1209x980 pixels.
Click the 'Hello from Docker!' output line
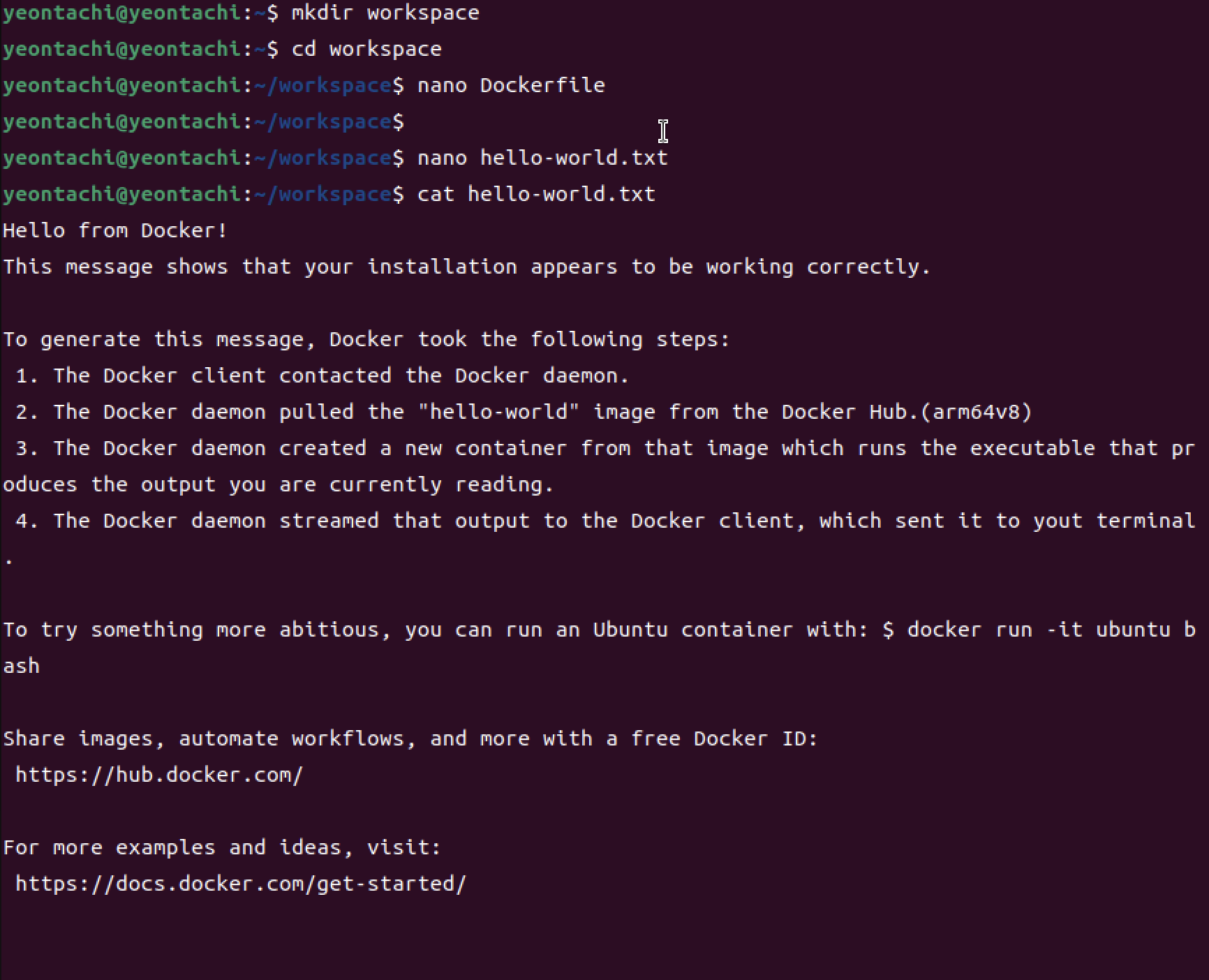[115, 230]
